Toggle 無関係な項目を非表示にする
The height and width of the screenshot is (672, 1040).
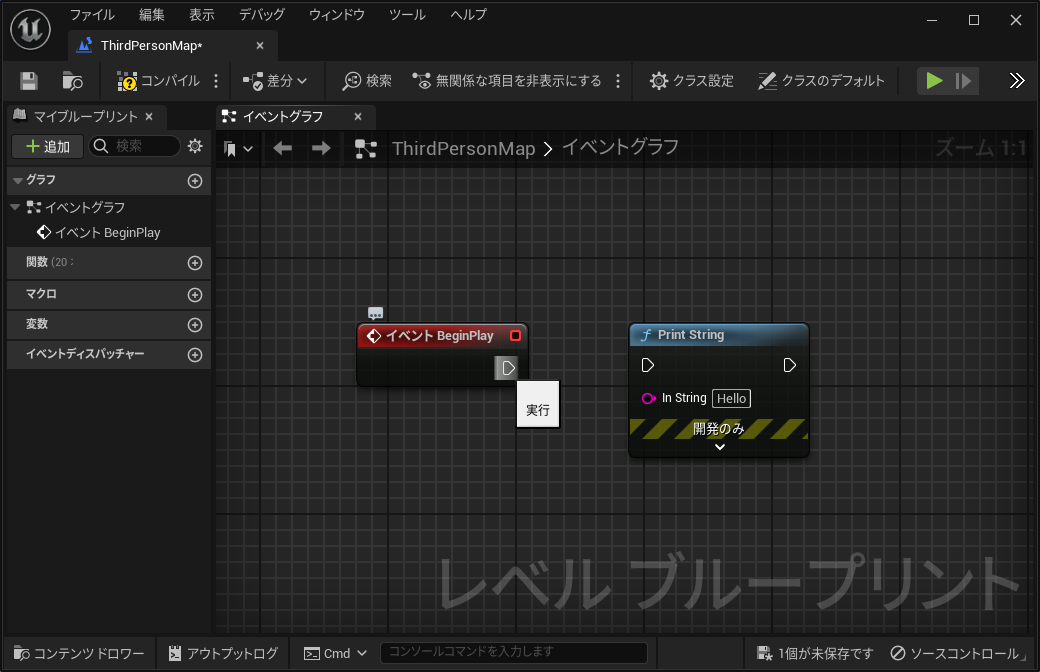tap(507, 81)
